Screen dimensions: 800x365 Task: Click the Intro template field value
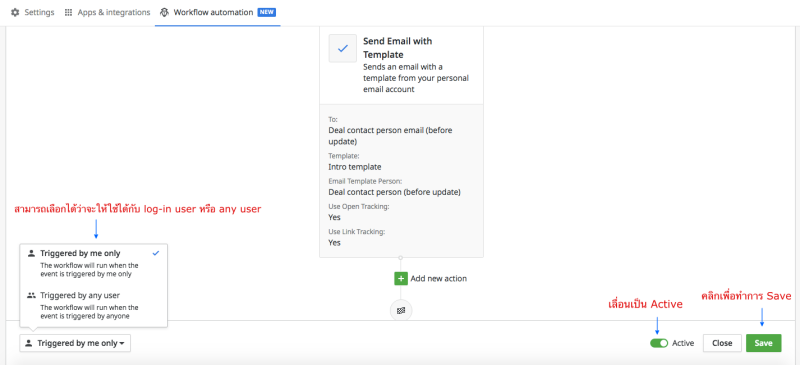355,167
